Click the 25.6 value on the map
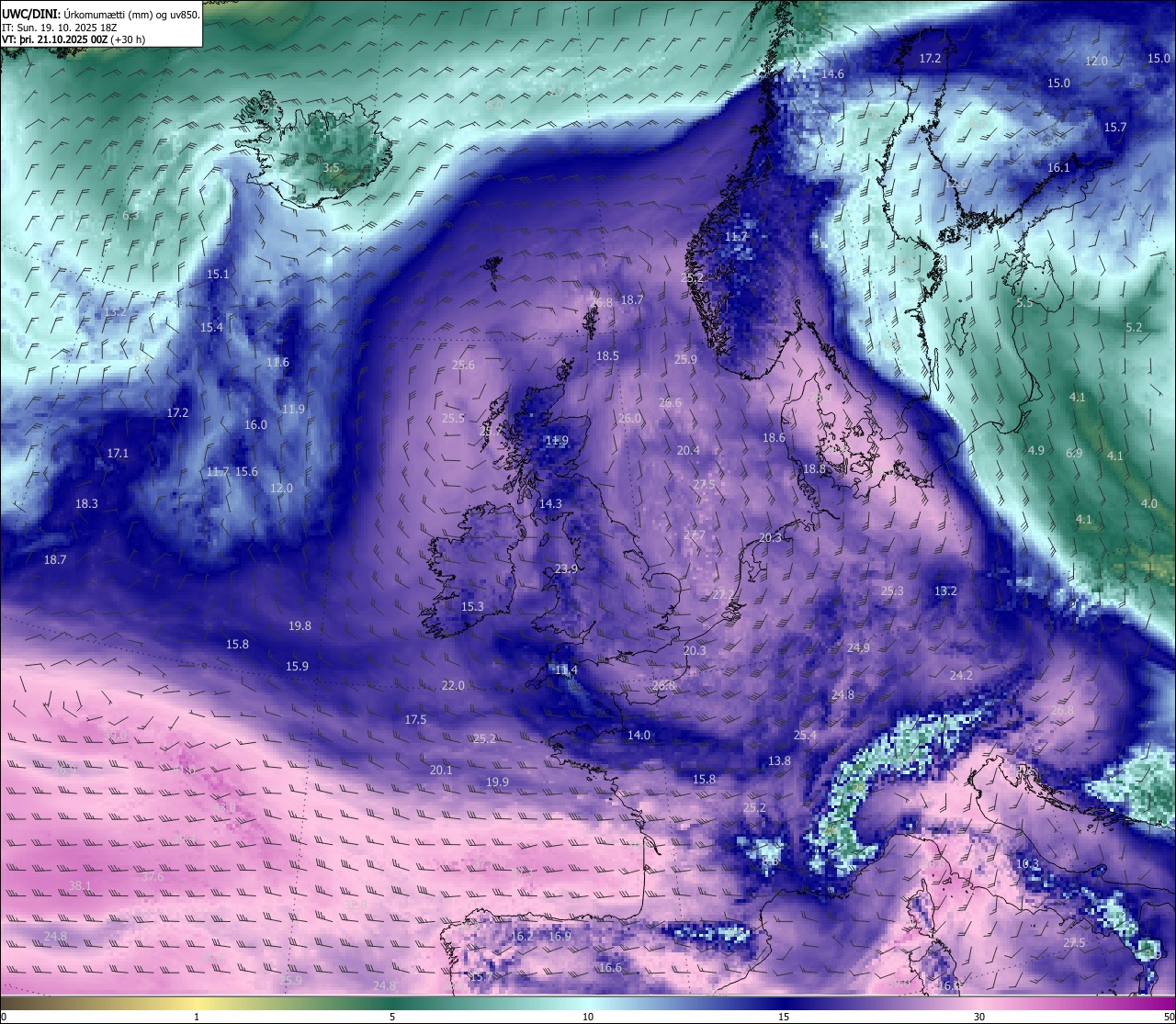 click(x=464, y=365)
